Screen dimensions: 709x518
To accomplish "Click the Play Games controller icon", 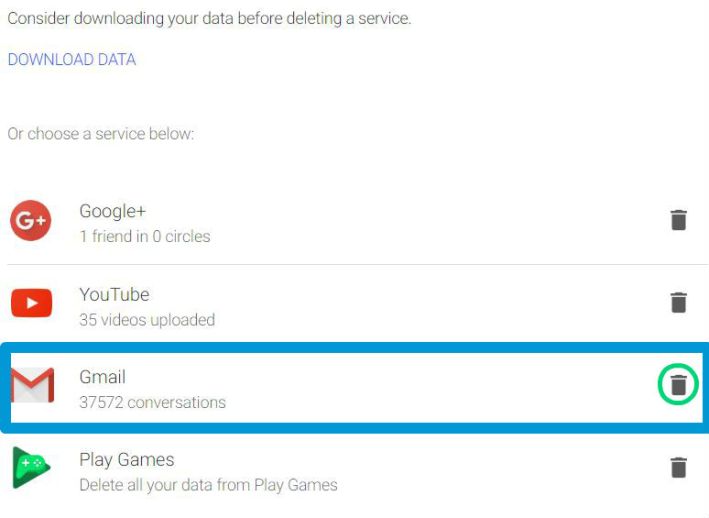I will pyautogui.click(x=31, y=468).
